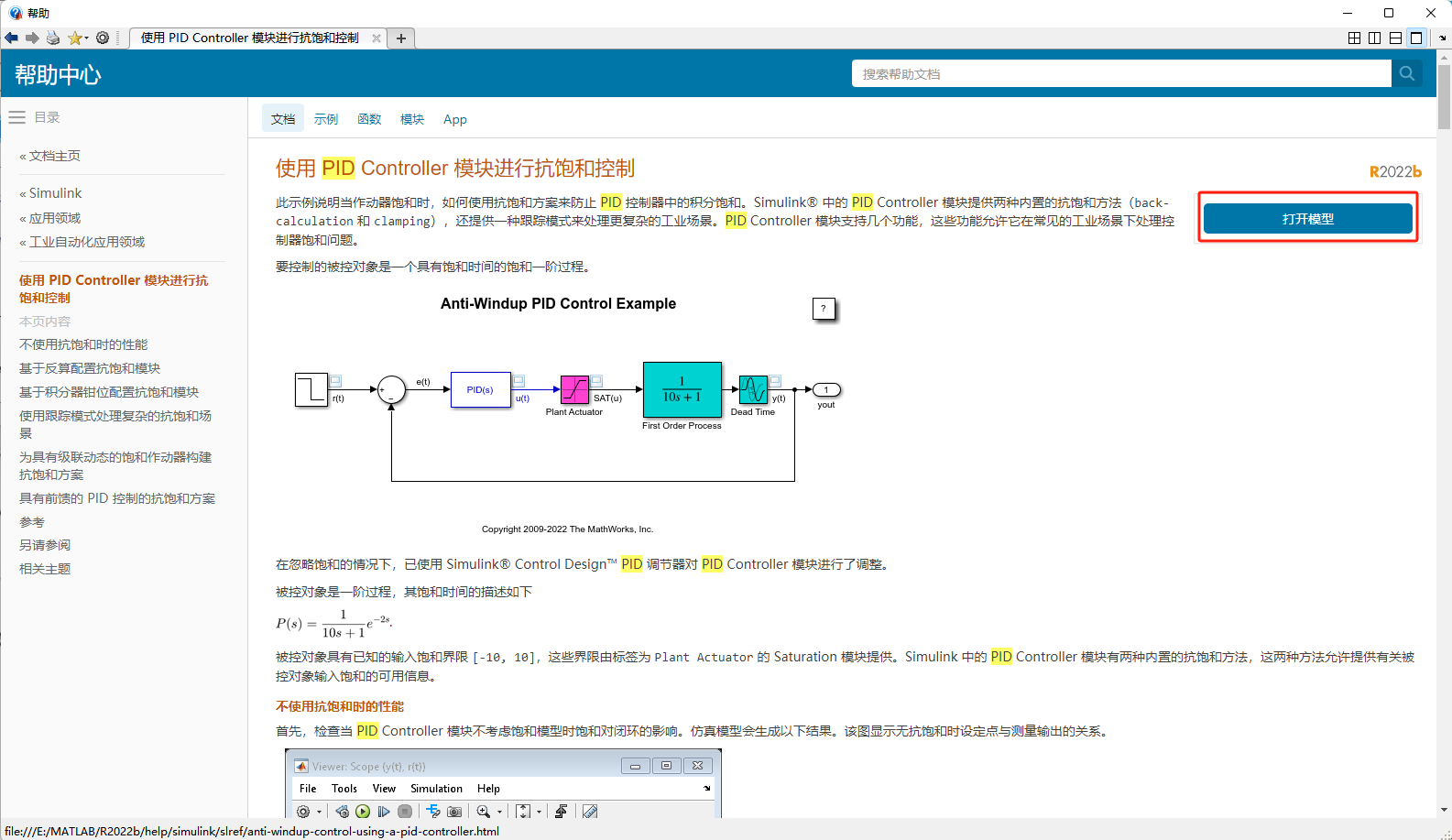Click the 本页内容 label in sidebar

click(x=45, y=322)
